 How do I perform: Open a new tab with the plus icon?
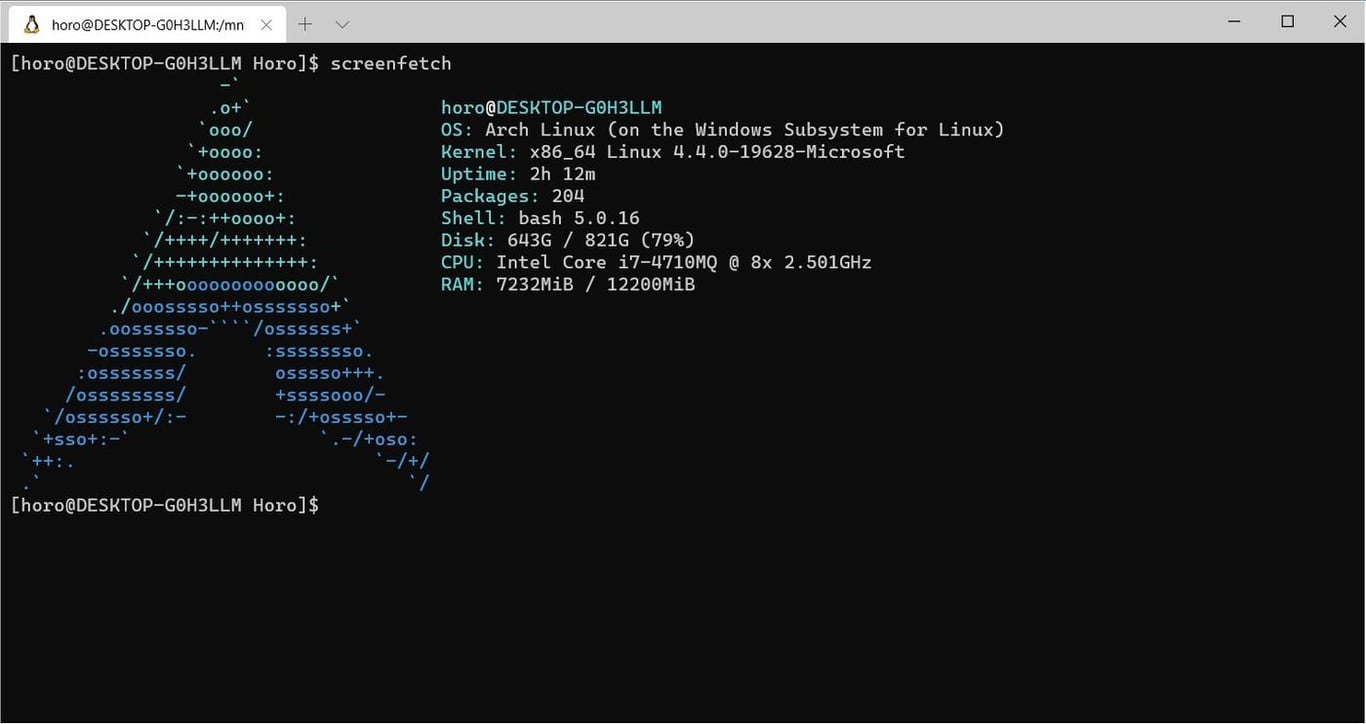coord(306,24)
